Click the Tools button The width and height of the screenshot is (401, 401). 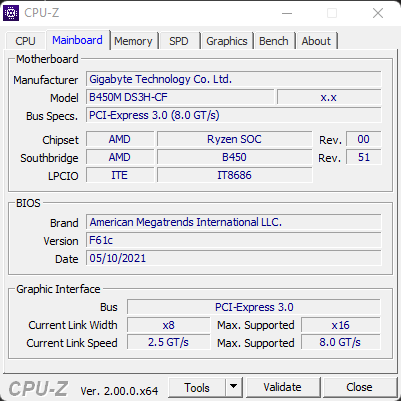[x=197, y=387]
